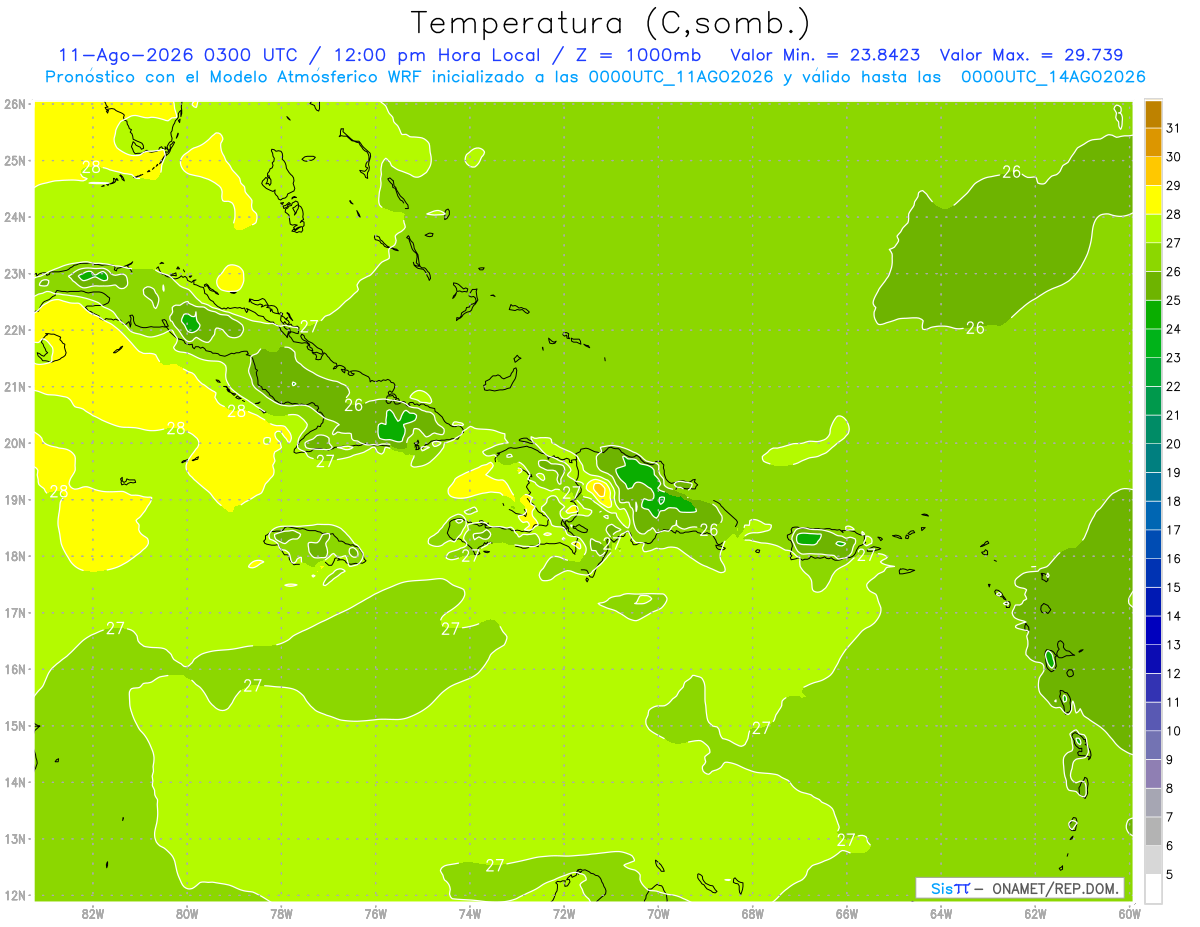The image size is (1200, 927).
Task: Click the title Temperatura (C,somb.)
Action: (611, 23)
